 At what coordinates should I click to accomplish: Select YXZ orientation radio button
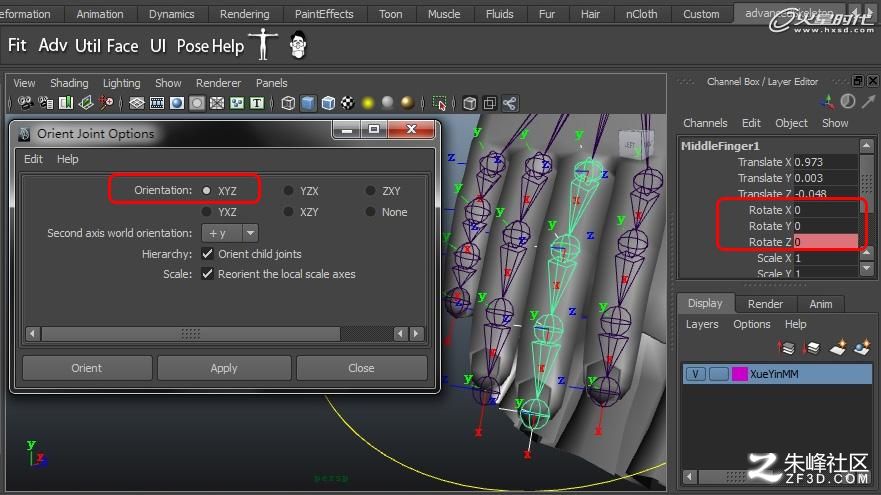(207, 212)
